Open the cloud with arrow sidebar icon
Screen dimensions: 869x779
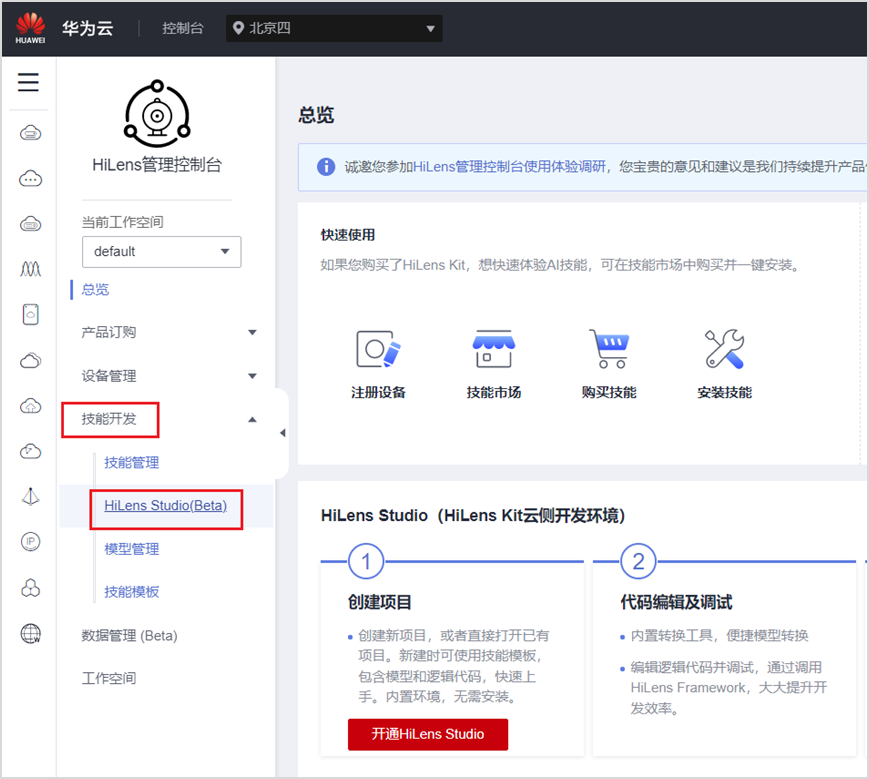[x=30, y=451]
